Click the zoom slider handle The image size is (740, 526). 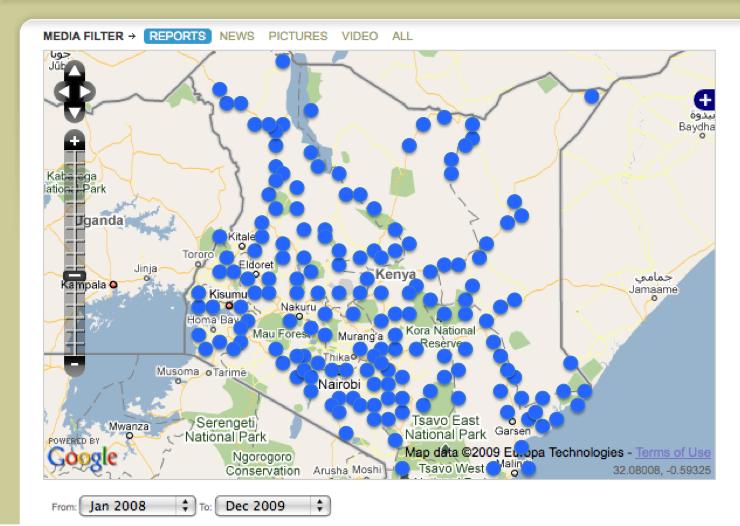[x=75, y=276]
